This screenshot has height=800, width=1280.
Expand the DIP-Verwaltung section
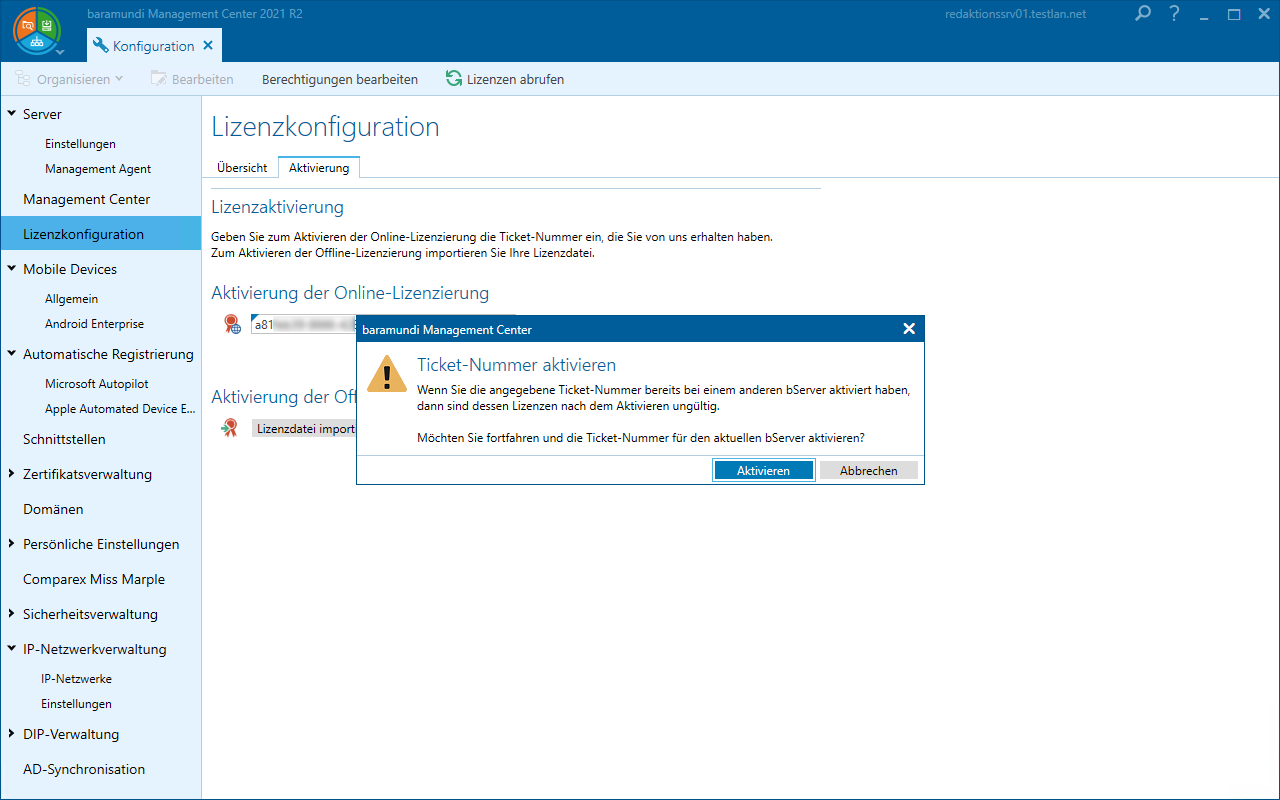click(x=11, y=734)
